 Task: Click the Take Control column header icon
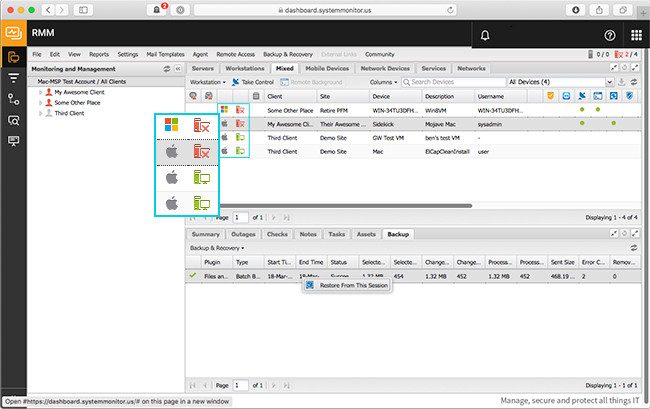(x=582, y=96)
